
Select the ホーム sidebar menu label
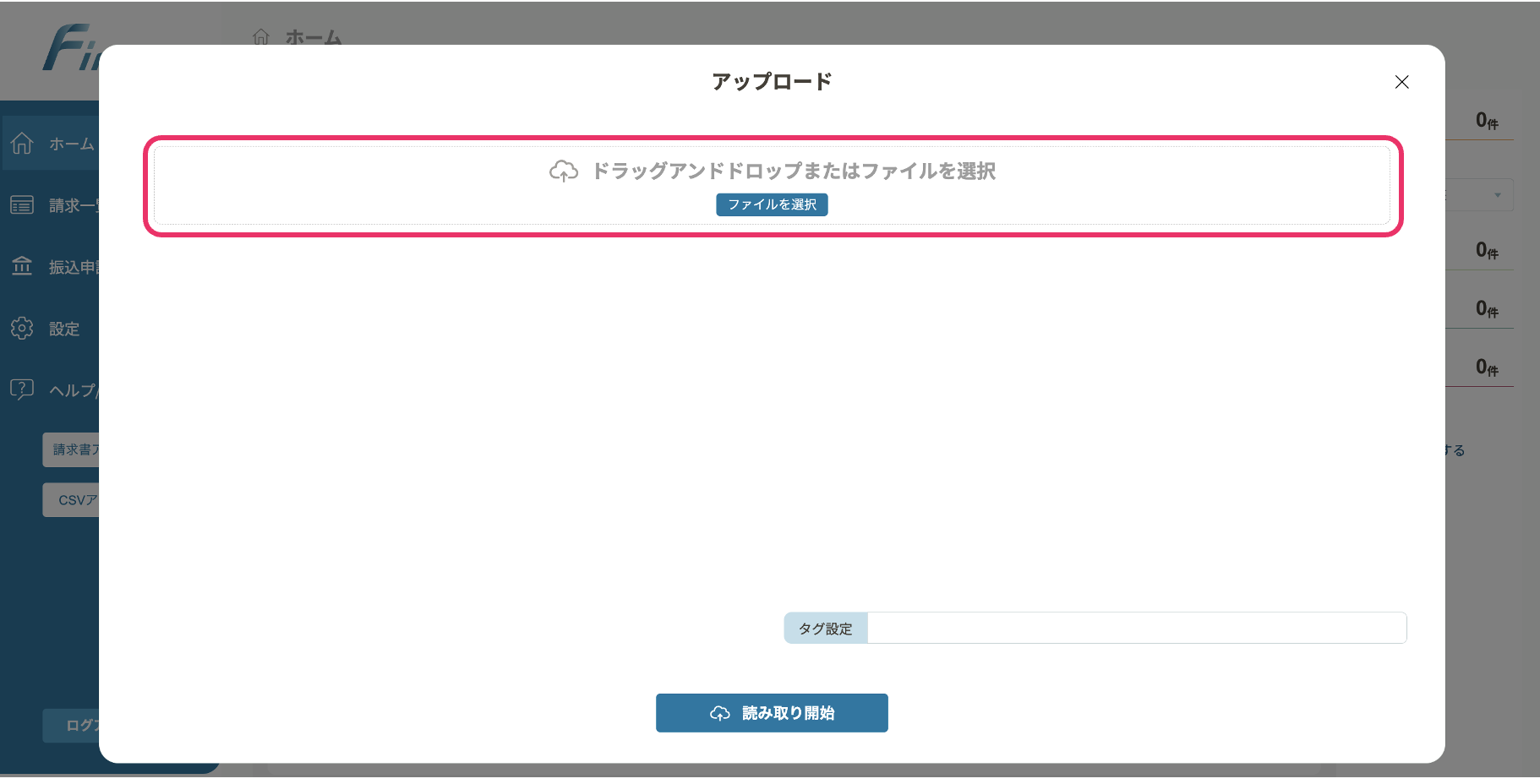(x=71, y=144)
